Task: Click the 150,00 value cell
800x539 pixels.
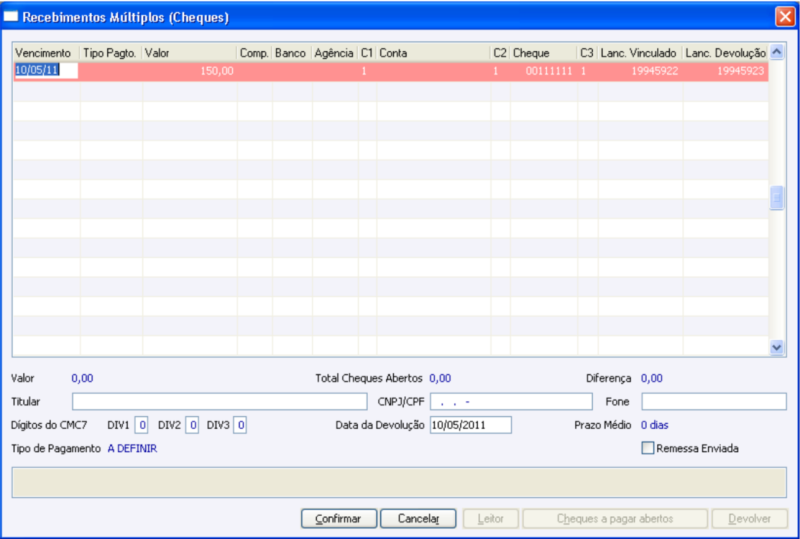Action: click(189, 71)
